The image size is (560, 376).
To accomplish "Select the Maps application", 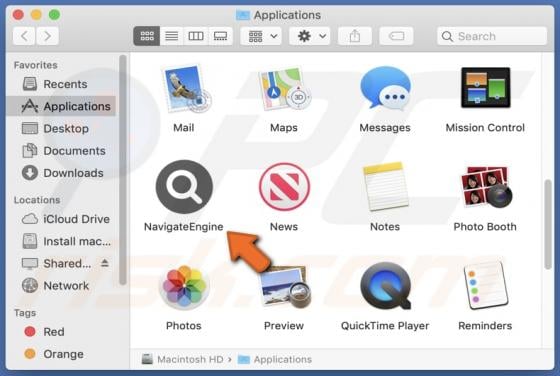I will click(x=285, y=89).
